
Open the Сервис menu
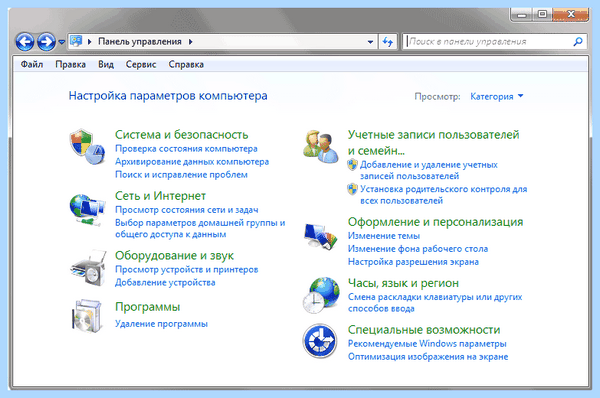coord(141,64)
